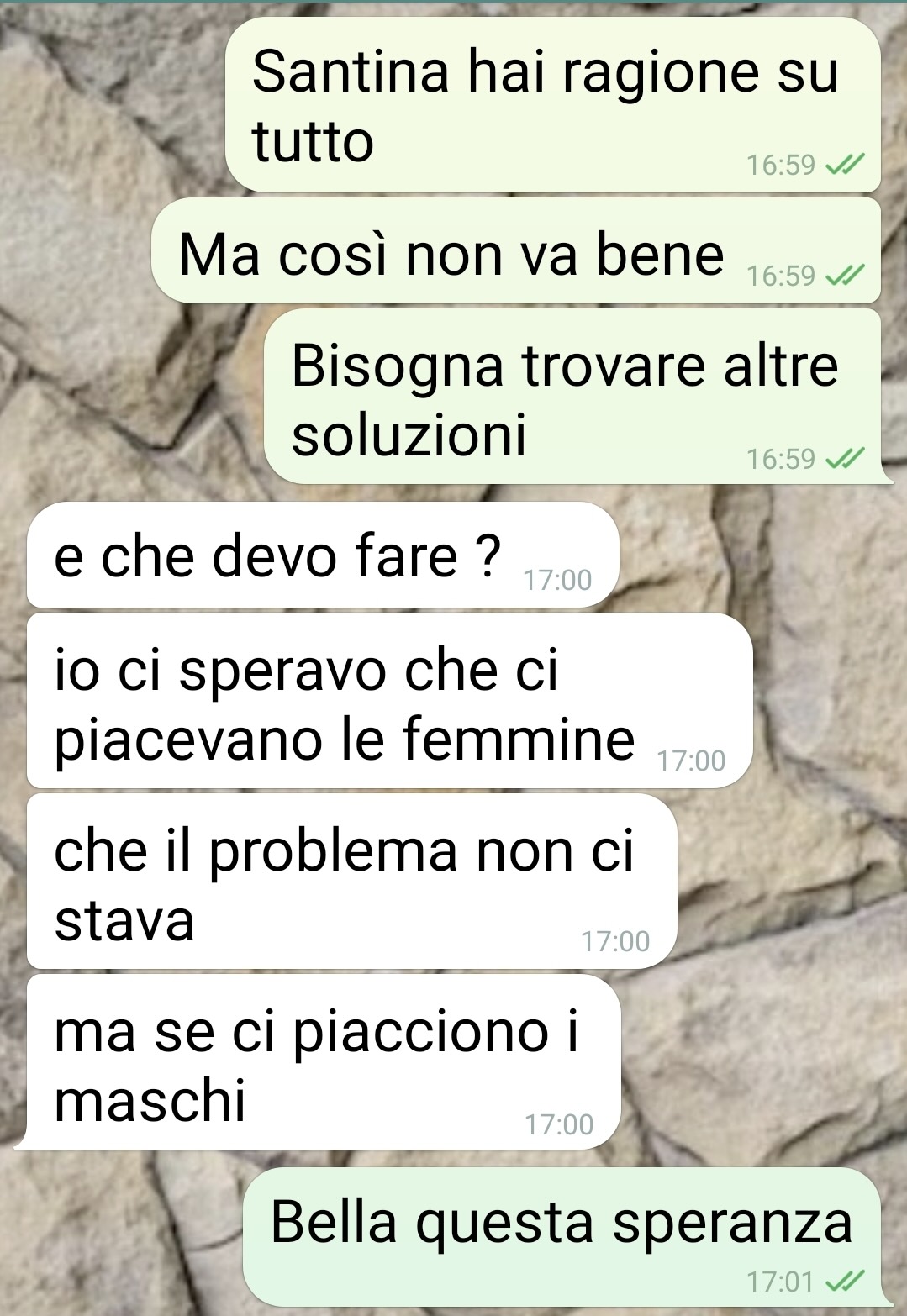Viewport: 907px width, 1316px height.
Task: Click double-check icon on 'Bella questa speranza'
Action: click(845, 1282)
